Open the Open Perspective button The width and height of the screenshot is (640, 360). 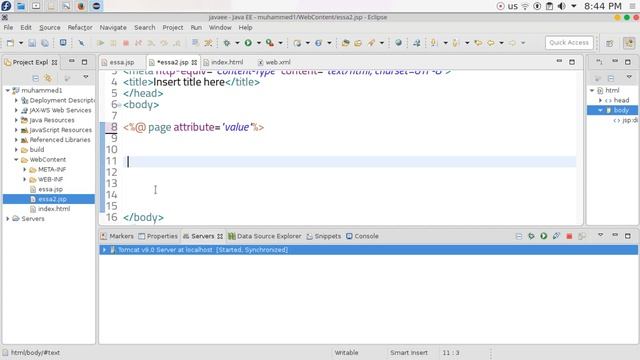coord(609,43)
